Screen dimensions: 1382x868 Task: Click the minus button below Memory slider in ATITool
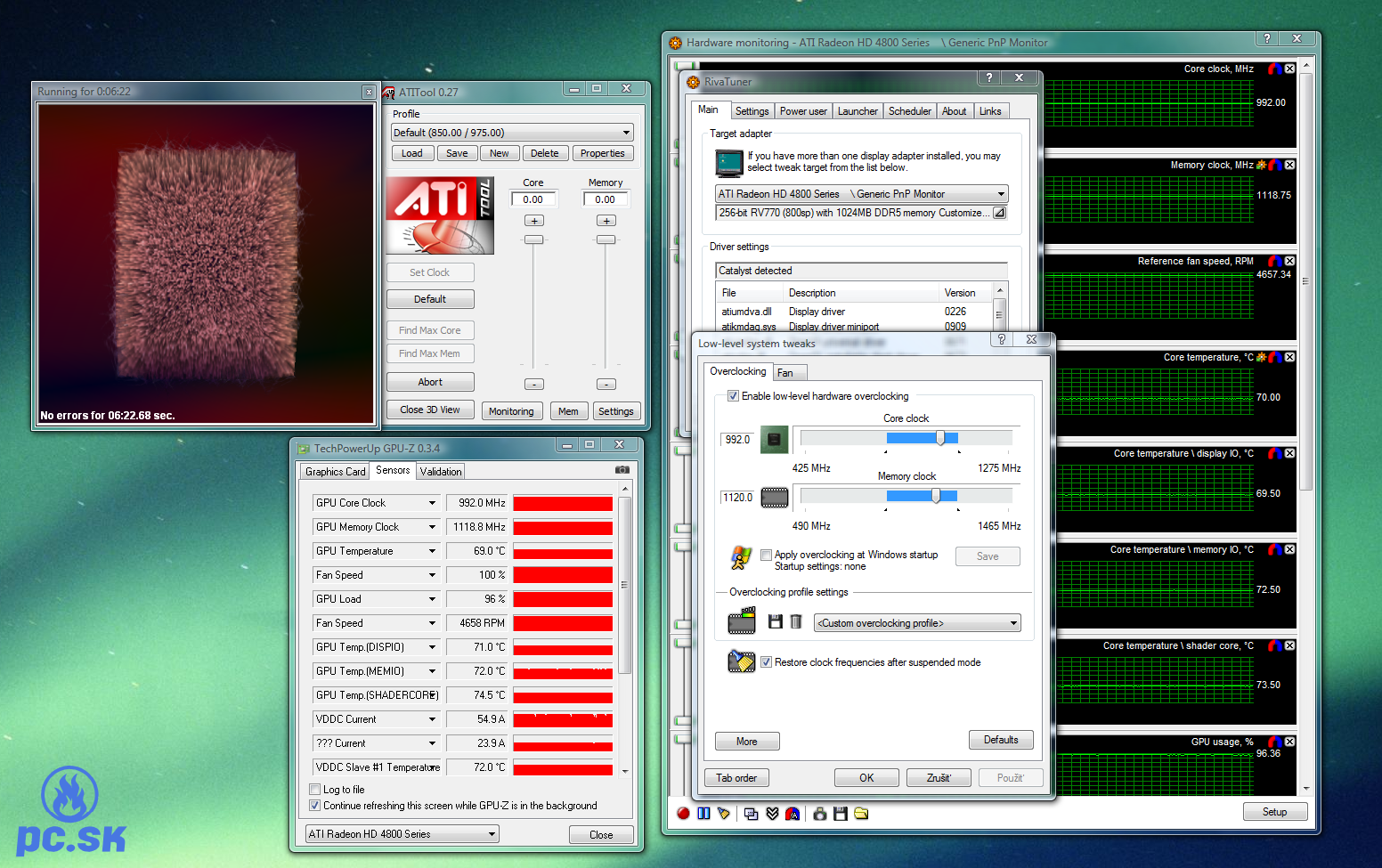pyautogui.click(x=606, y=385)
